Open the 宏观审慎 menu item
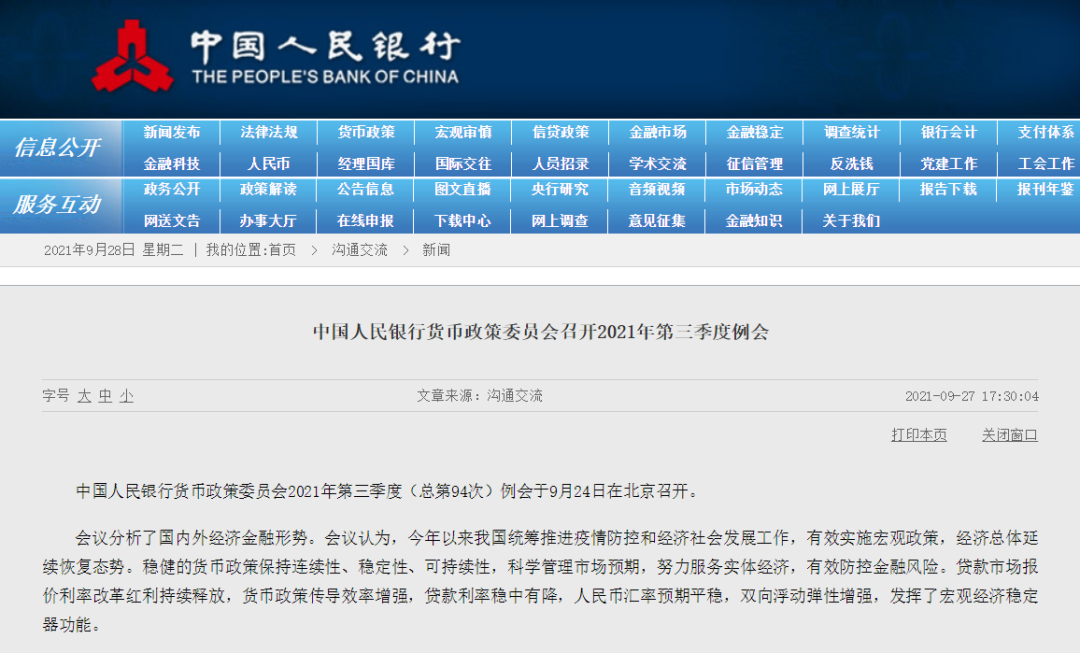The height and width of the screenshot is (653, 1080). [x=463, y=132]
